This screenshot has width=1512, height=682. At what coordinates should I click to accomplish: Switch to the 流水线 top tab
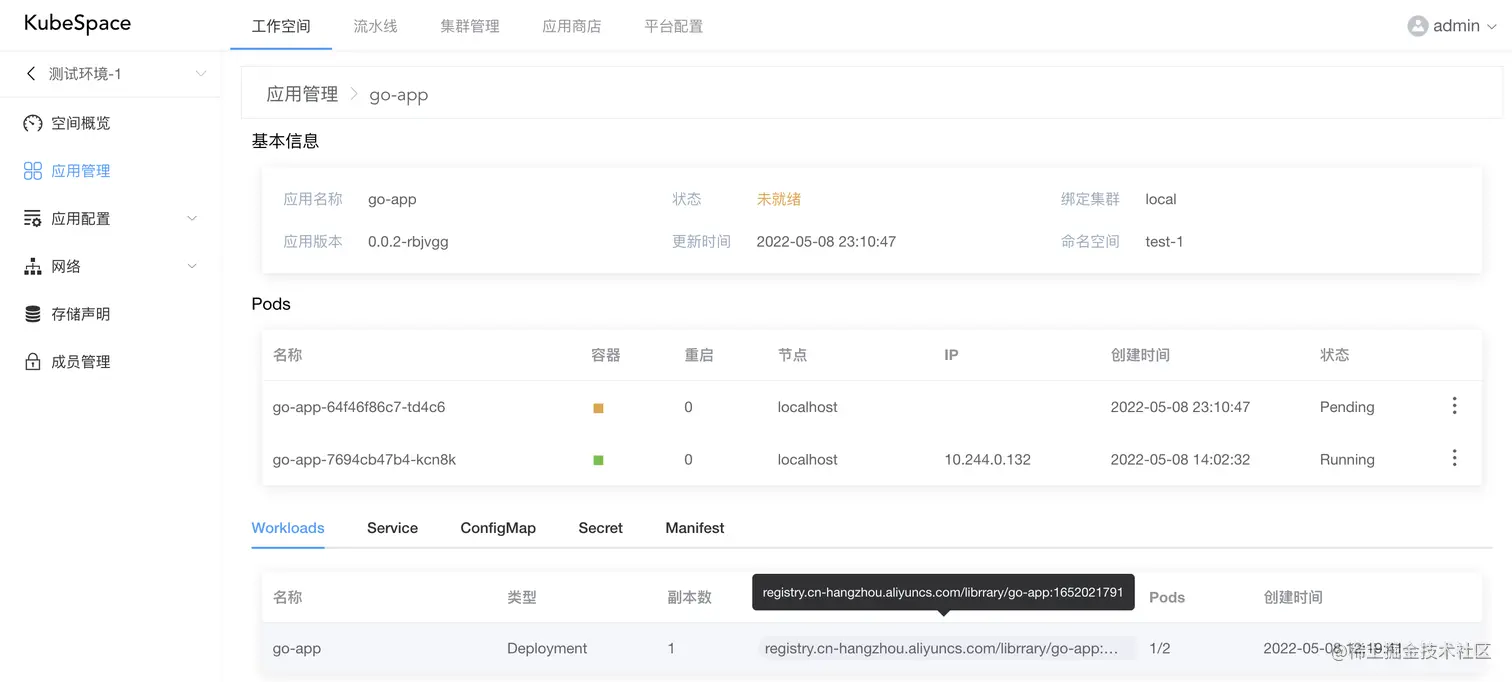375,26
